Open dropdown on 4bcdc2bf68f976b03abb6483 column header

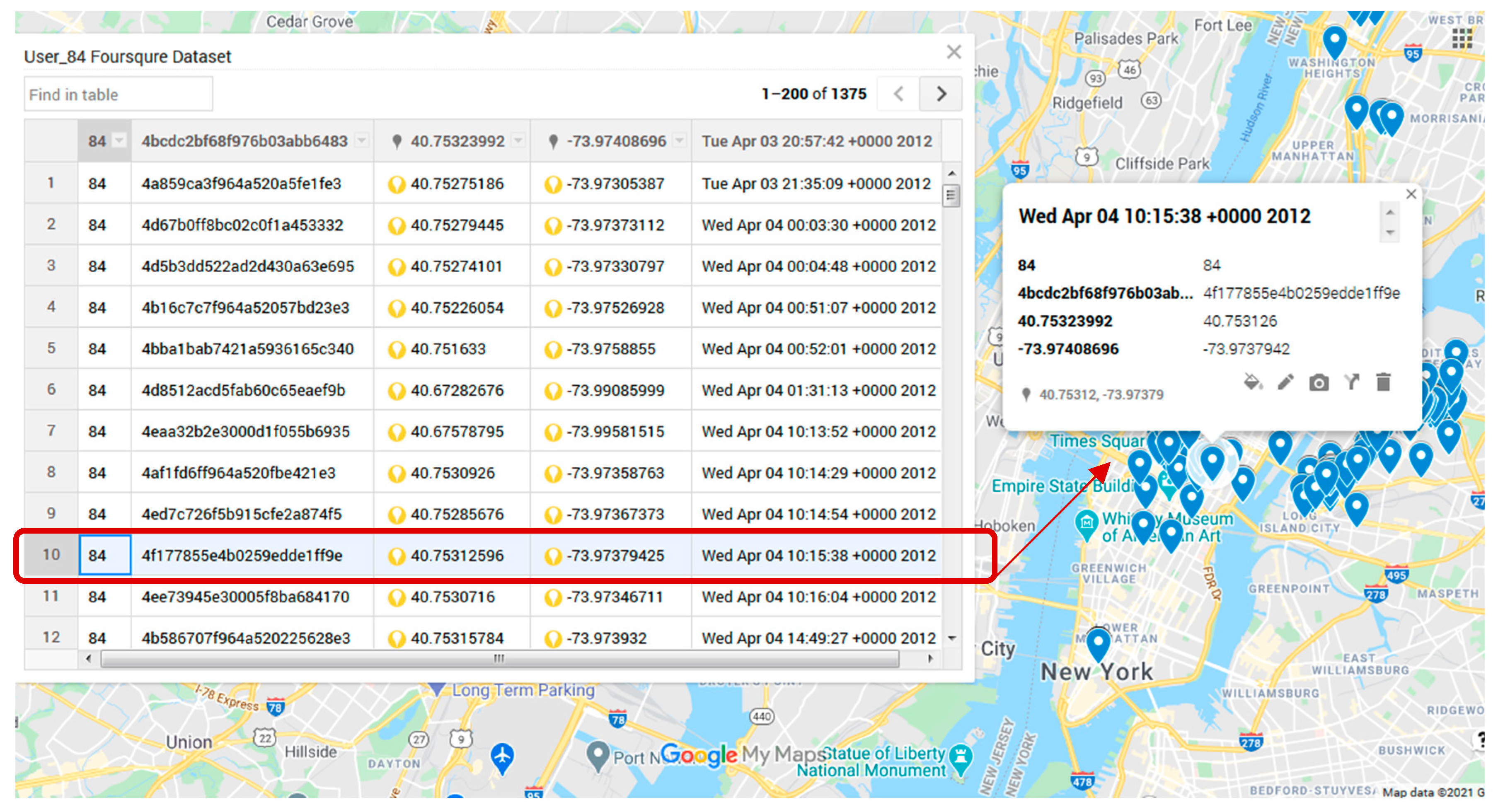362,141
